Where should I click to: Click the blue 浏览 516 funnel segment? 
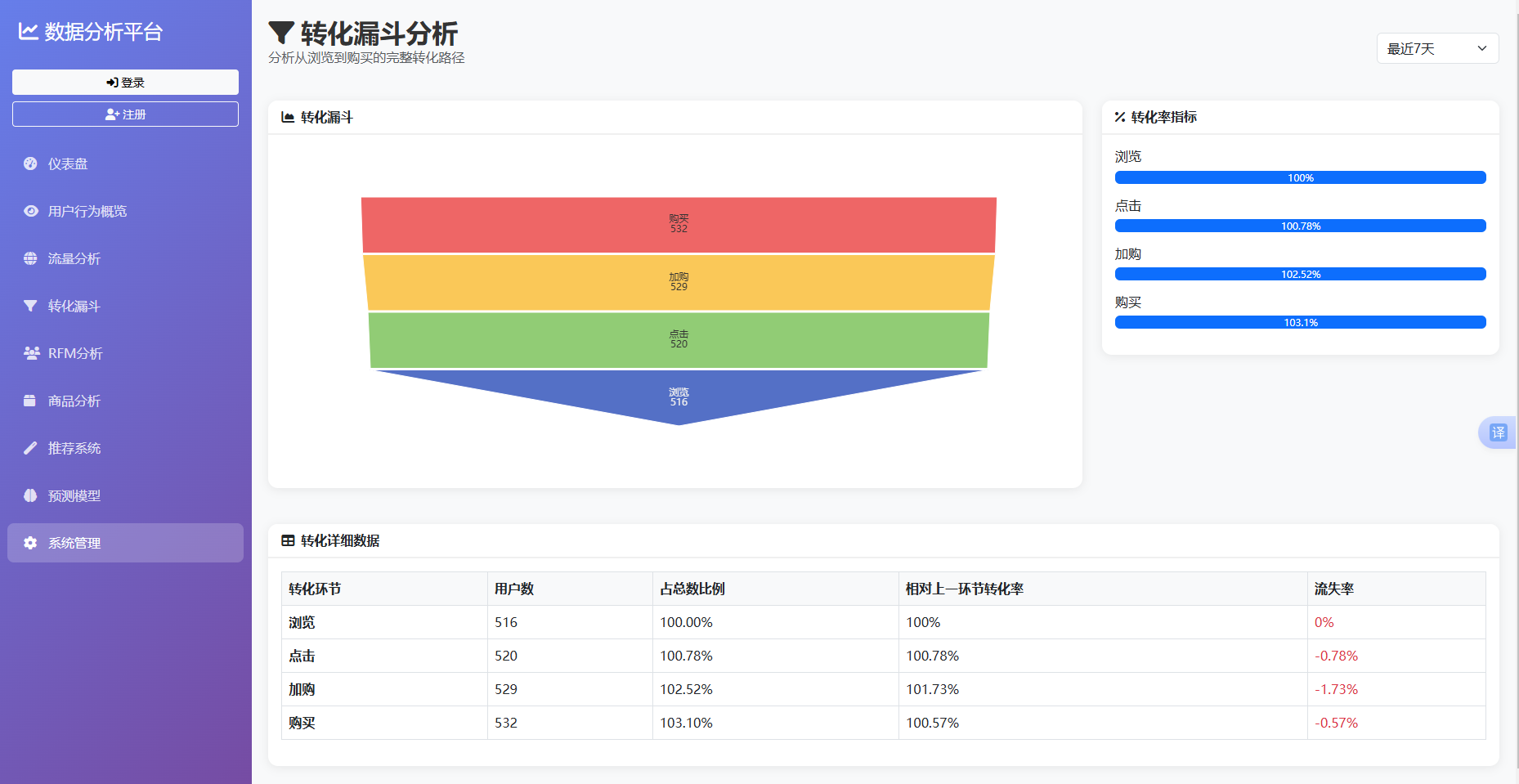click(679, 396)
